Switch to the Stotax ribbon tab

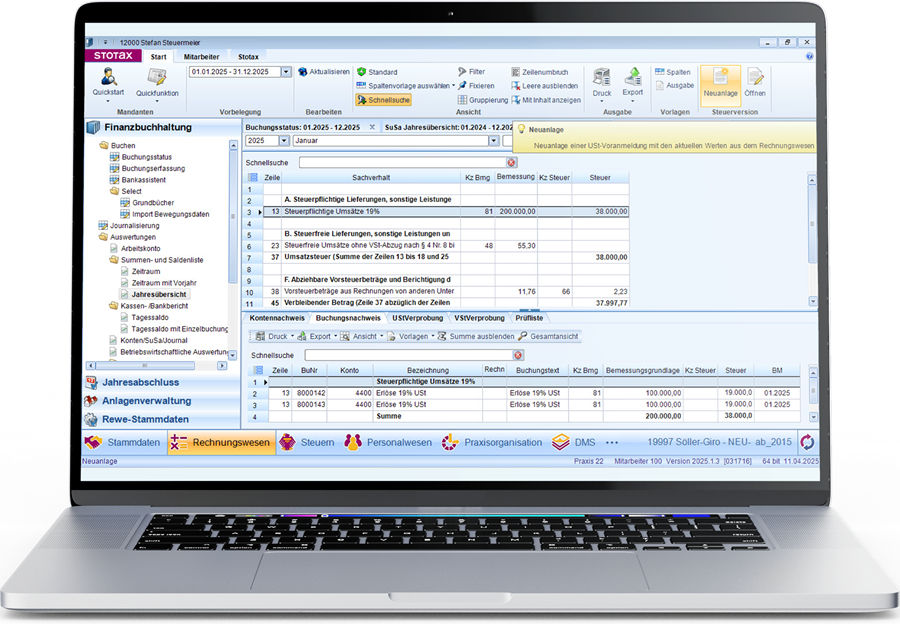pyautogui.click(x=248, y=57)
